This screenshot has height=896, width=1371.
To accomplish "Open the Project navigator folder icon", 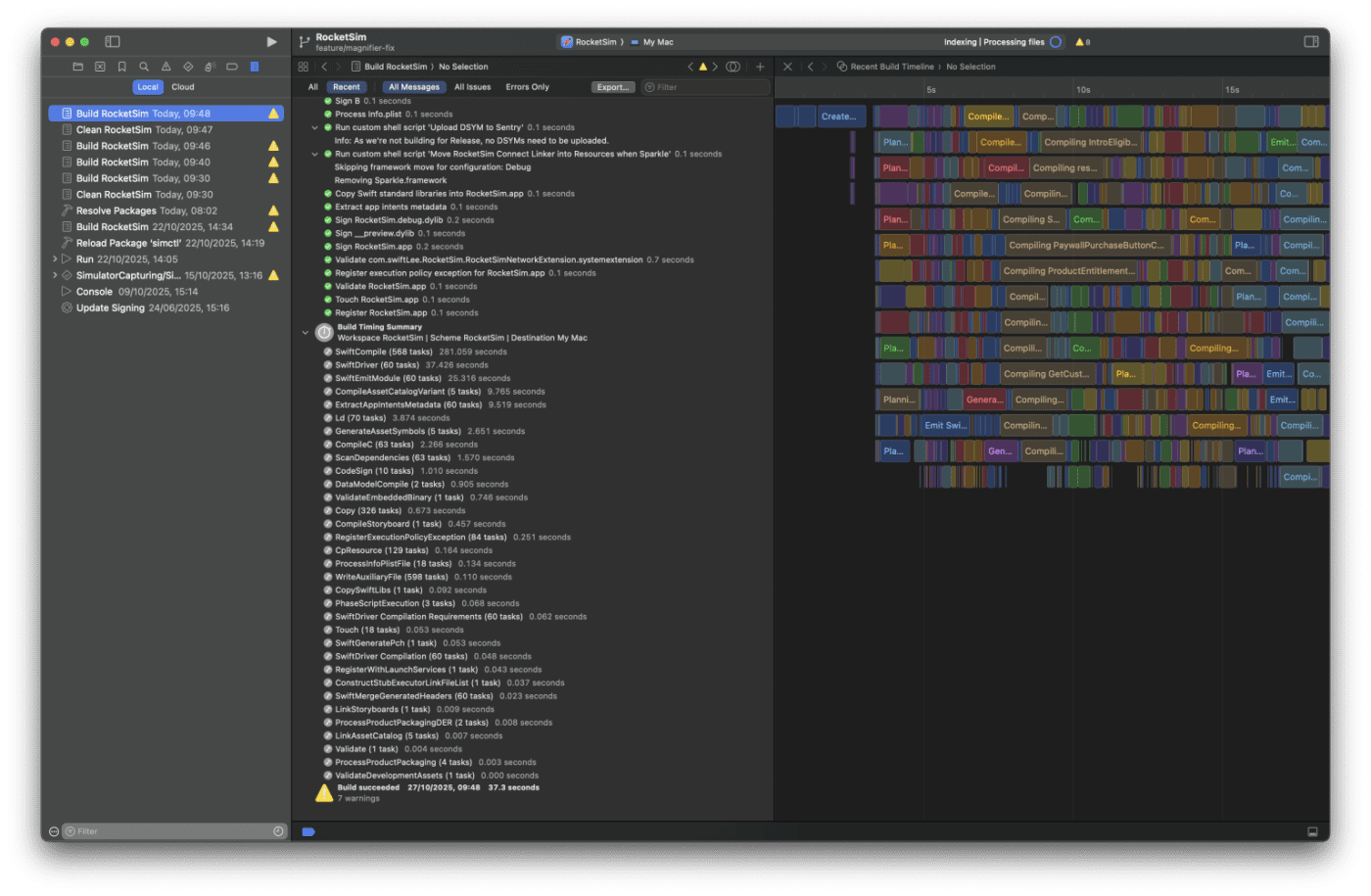I will click(78, 67).
